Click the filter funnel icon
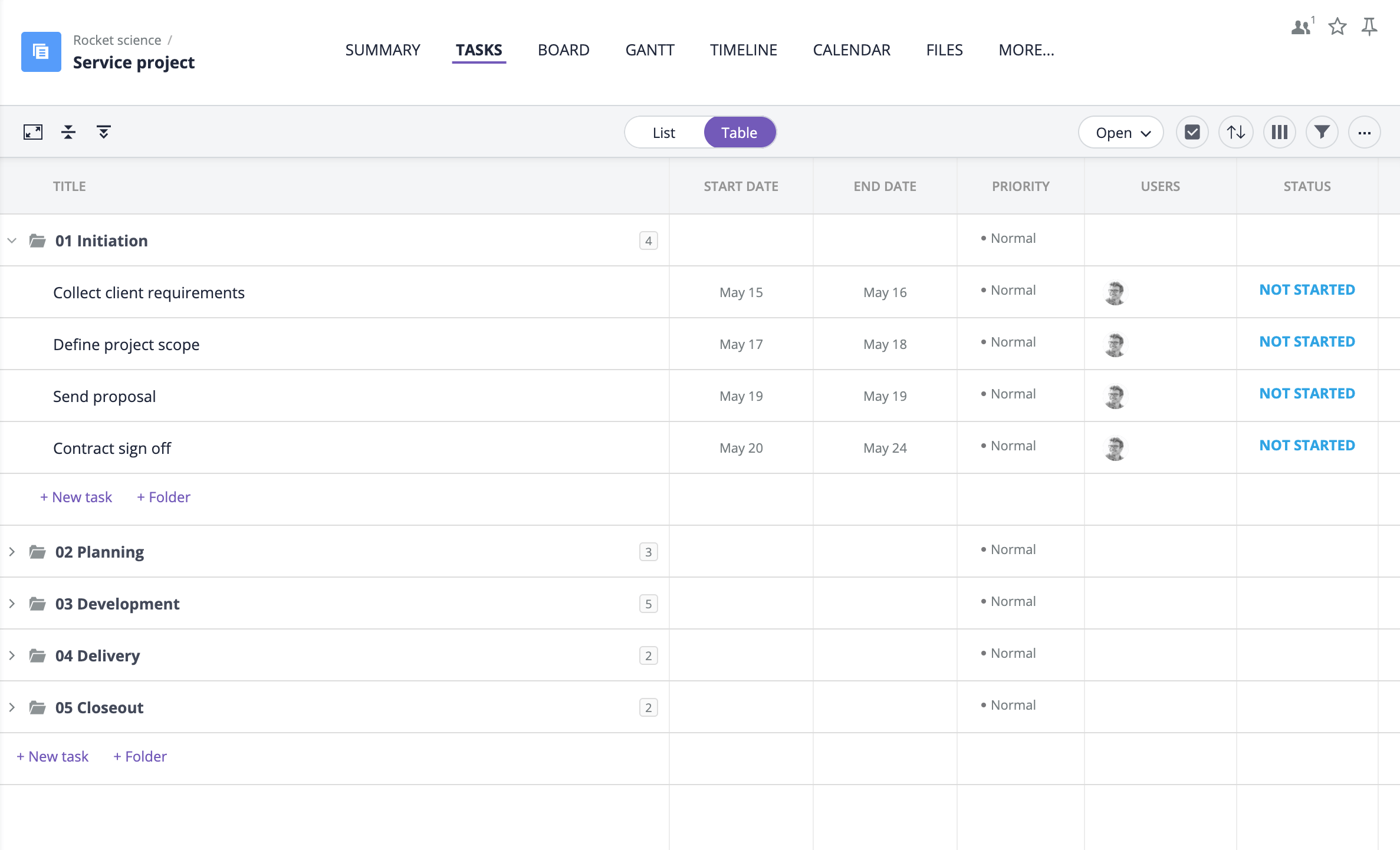The image size is (1400, 850). coord(1322,132)
